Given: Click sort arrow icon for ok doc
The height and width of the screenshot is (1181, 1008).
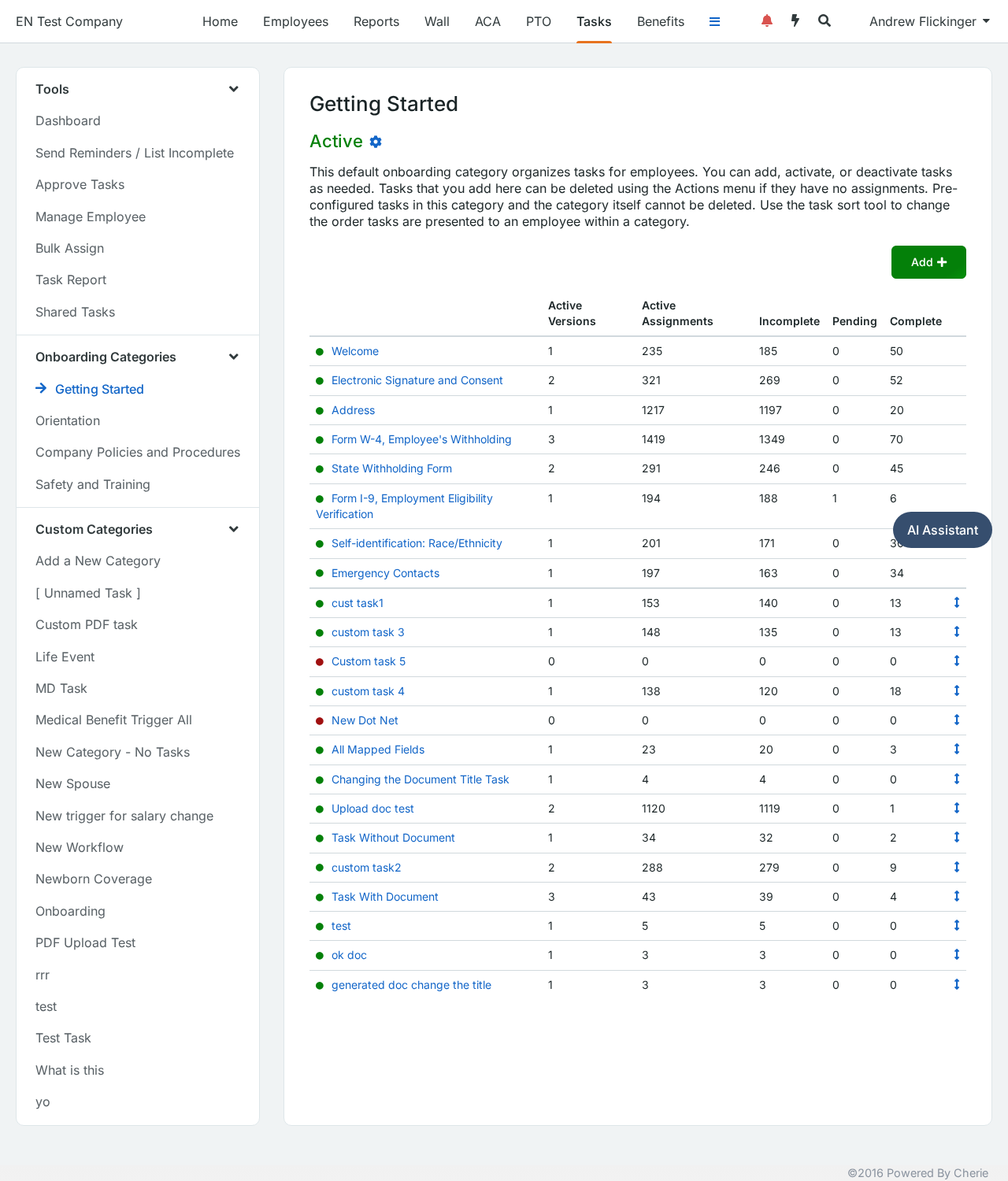Looking at the screenshot, I should click(957, 954).
